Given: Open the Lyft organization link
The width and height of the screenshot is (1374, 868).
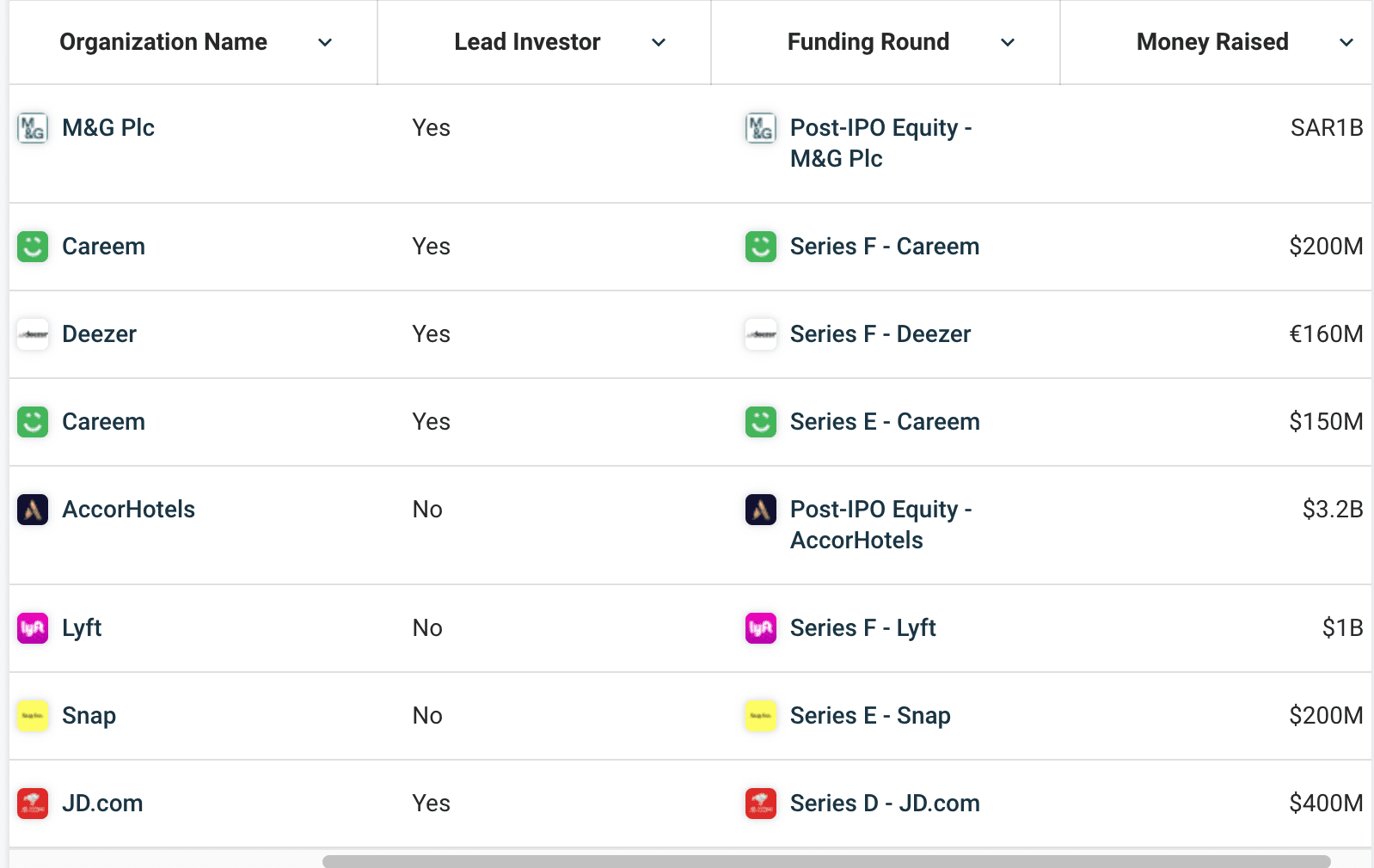Looking at the screenshot, I should tap(82, 628).
